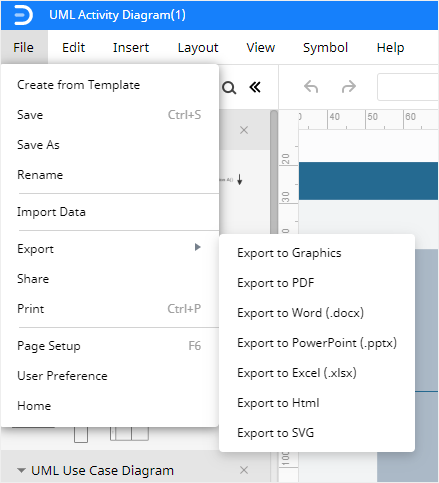This screenshot has height=483, width=439.
Task: Choose Export to PDF
Action: click(317, 283)
